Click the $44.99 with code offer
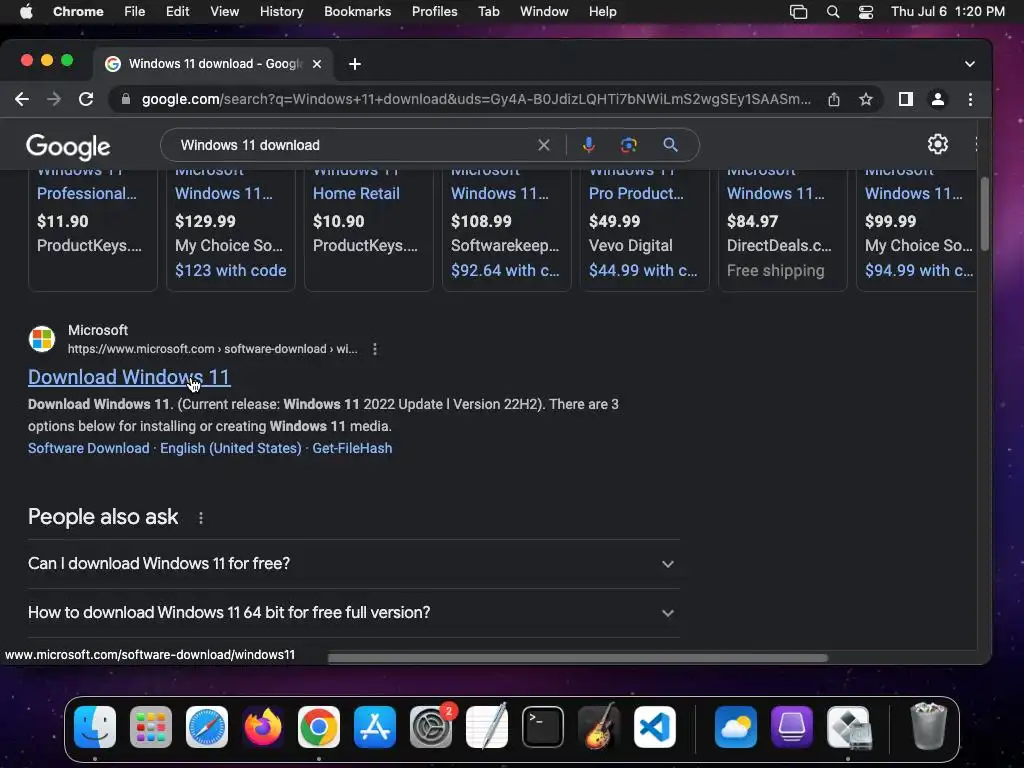Viewport: 1024px width, 768px height. 643,270
